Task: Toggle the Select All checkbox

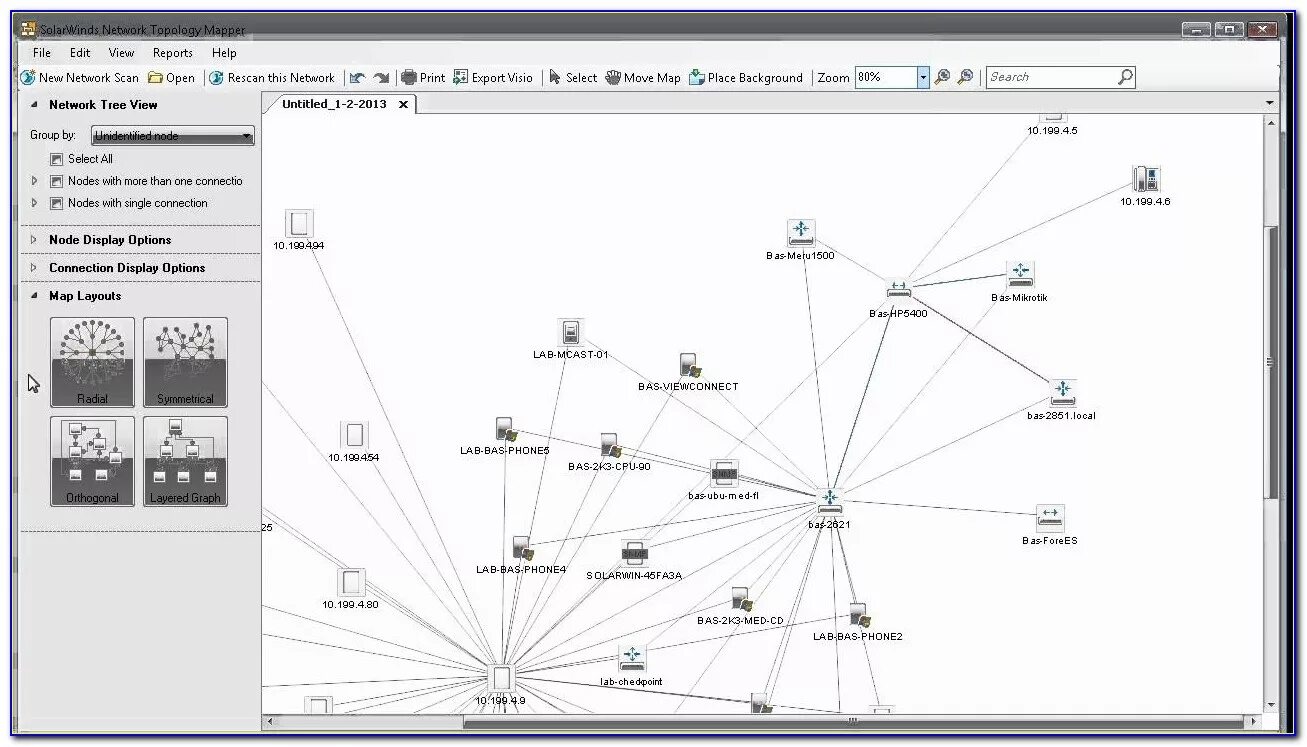Action: pos(57,159)
